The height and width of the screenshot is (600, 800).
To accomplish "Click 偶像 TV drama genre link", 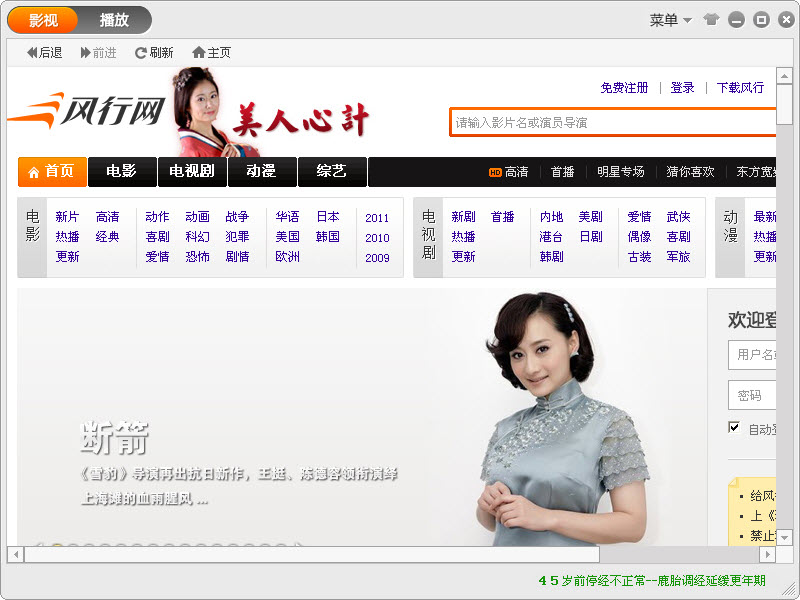I will pyautogui.click(x=639, y=237).
